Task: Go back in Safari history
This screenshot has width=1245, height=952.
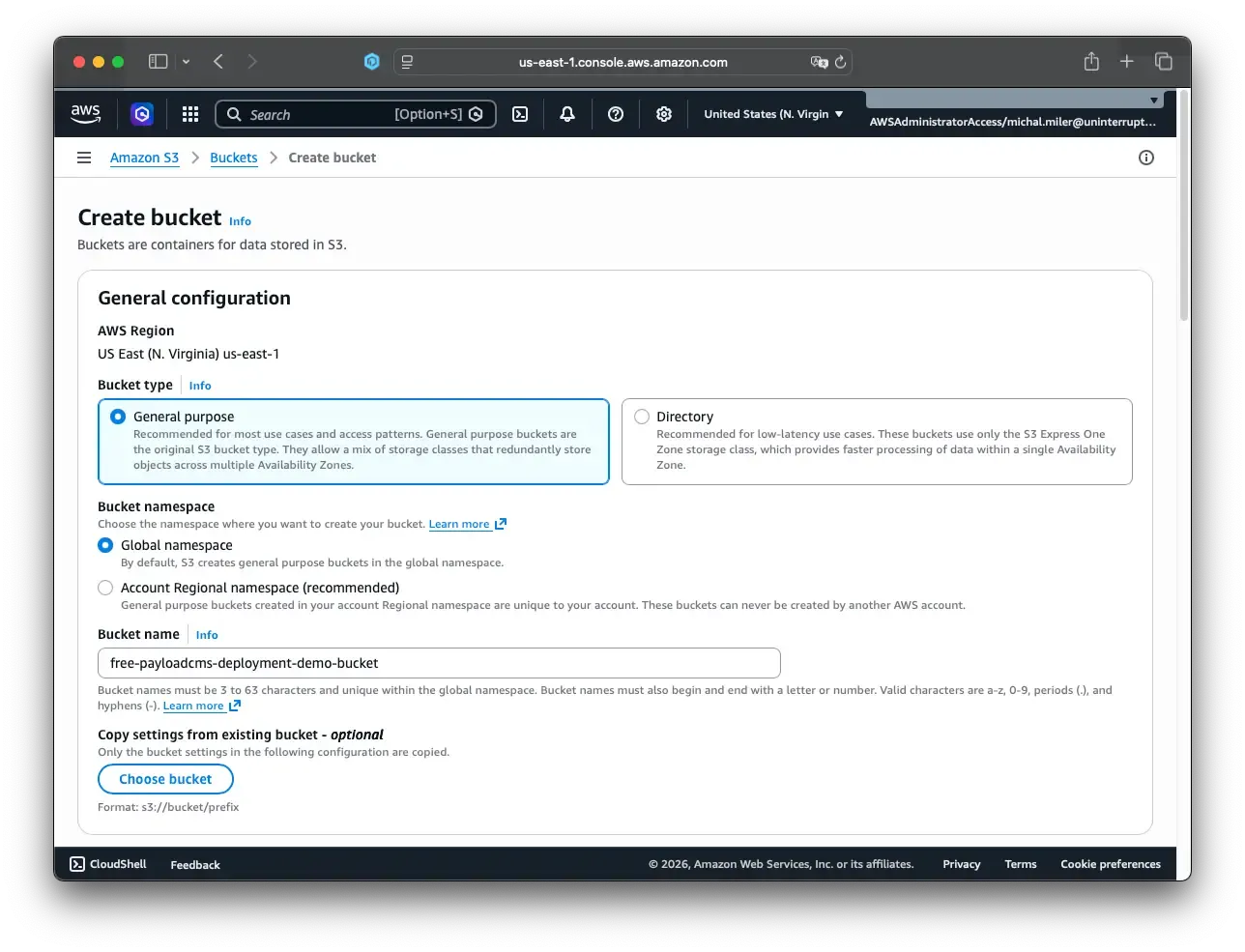Action: (218, 62)
